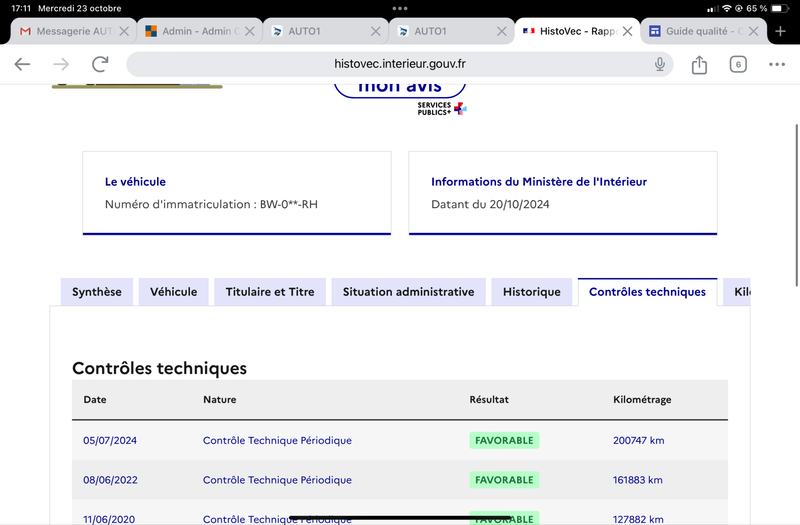Open the Véhicule tab

coord(173,292)
